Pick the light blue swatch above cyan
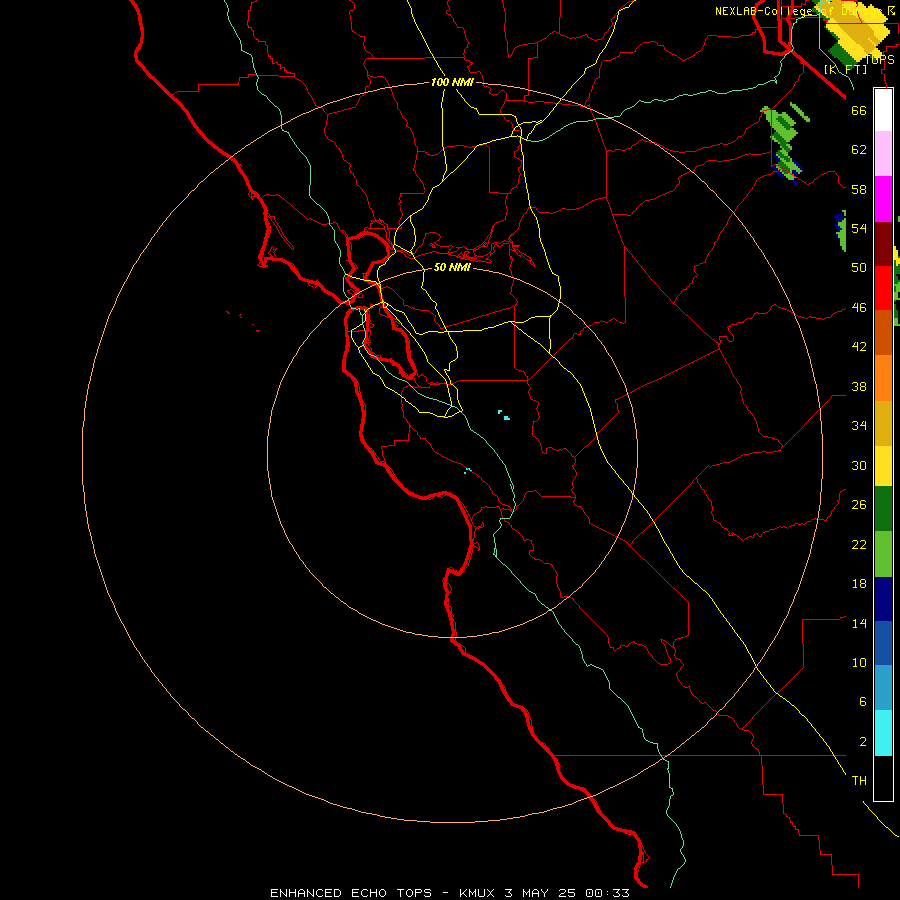Image resolution: width=900 pixels, height=900 pixels. pyautogui.click(x=883, y=688)
